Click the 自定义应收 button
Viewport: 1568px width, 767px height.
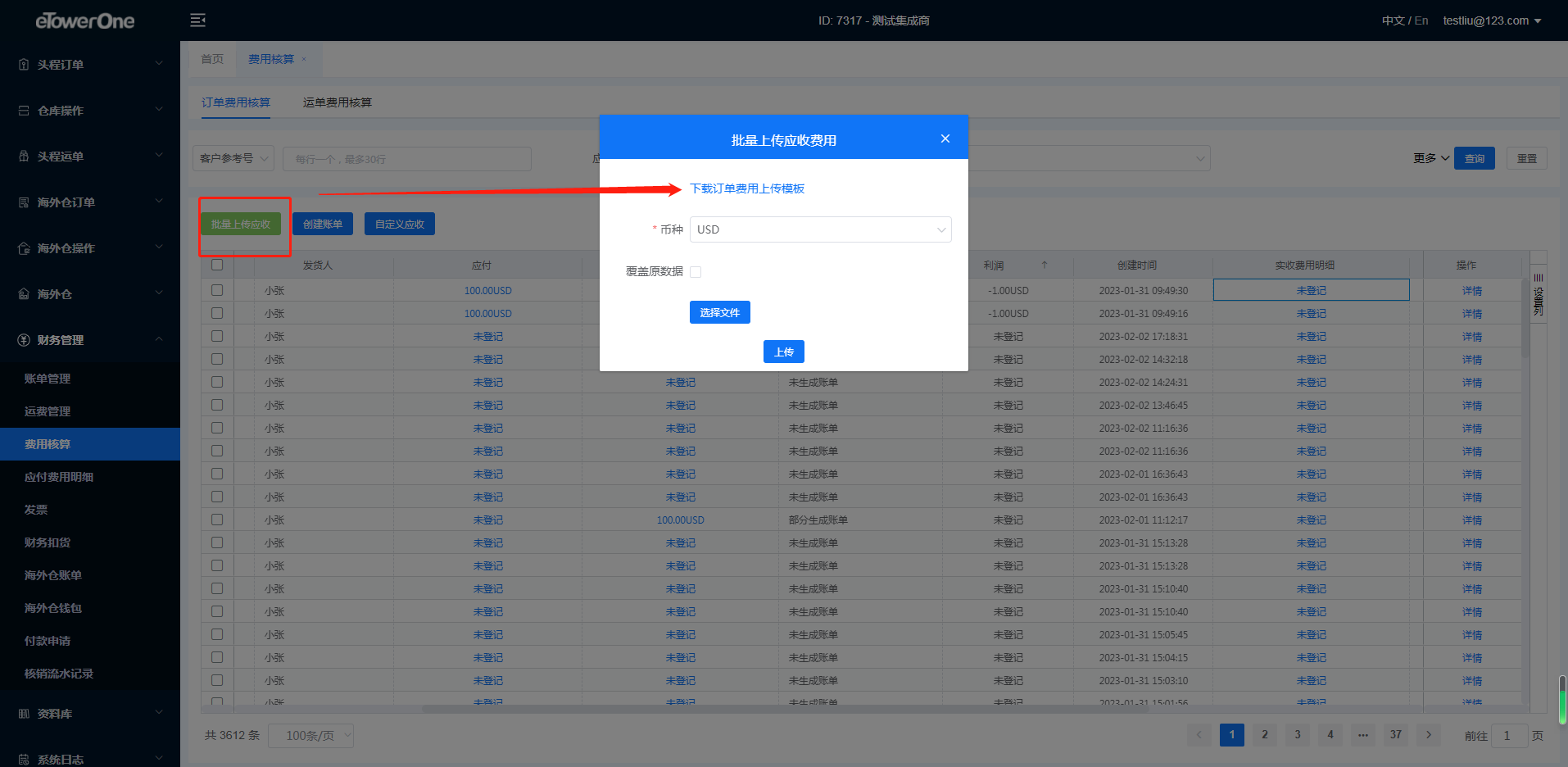point(400,224)
